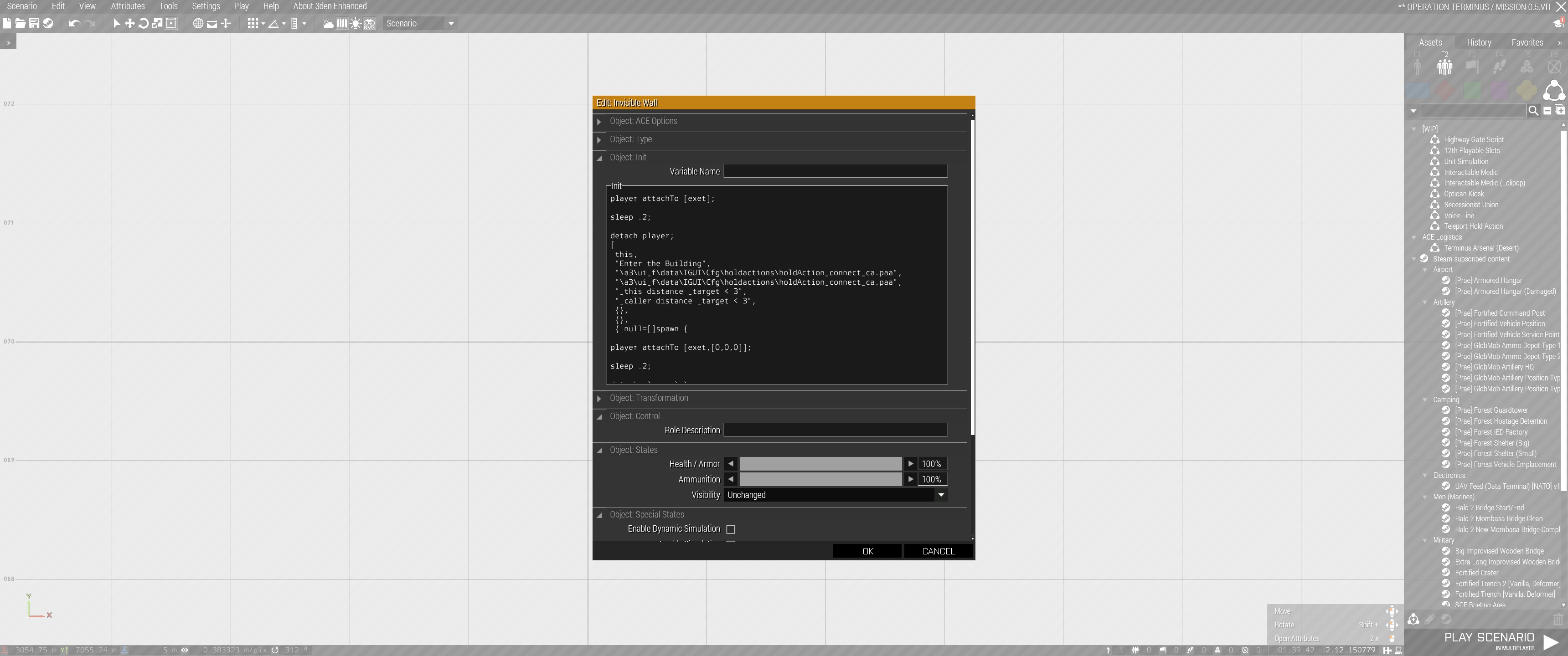This screenshot has height=656, width=1568.
Task: Open the Steam Workshop publish icon
Action: click(48, 23)
